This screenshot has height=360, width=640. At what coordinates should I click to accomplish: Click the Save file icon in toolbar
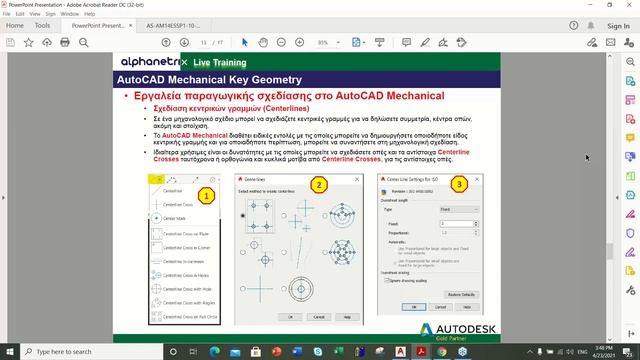10,42
